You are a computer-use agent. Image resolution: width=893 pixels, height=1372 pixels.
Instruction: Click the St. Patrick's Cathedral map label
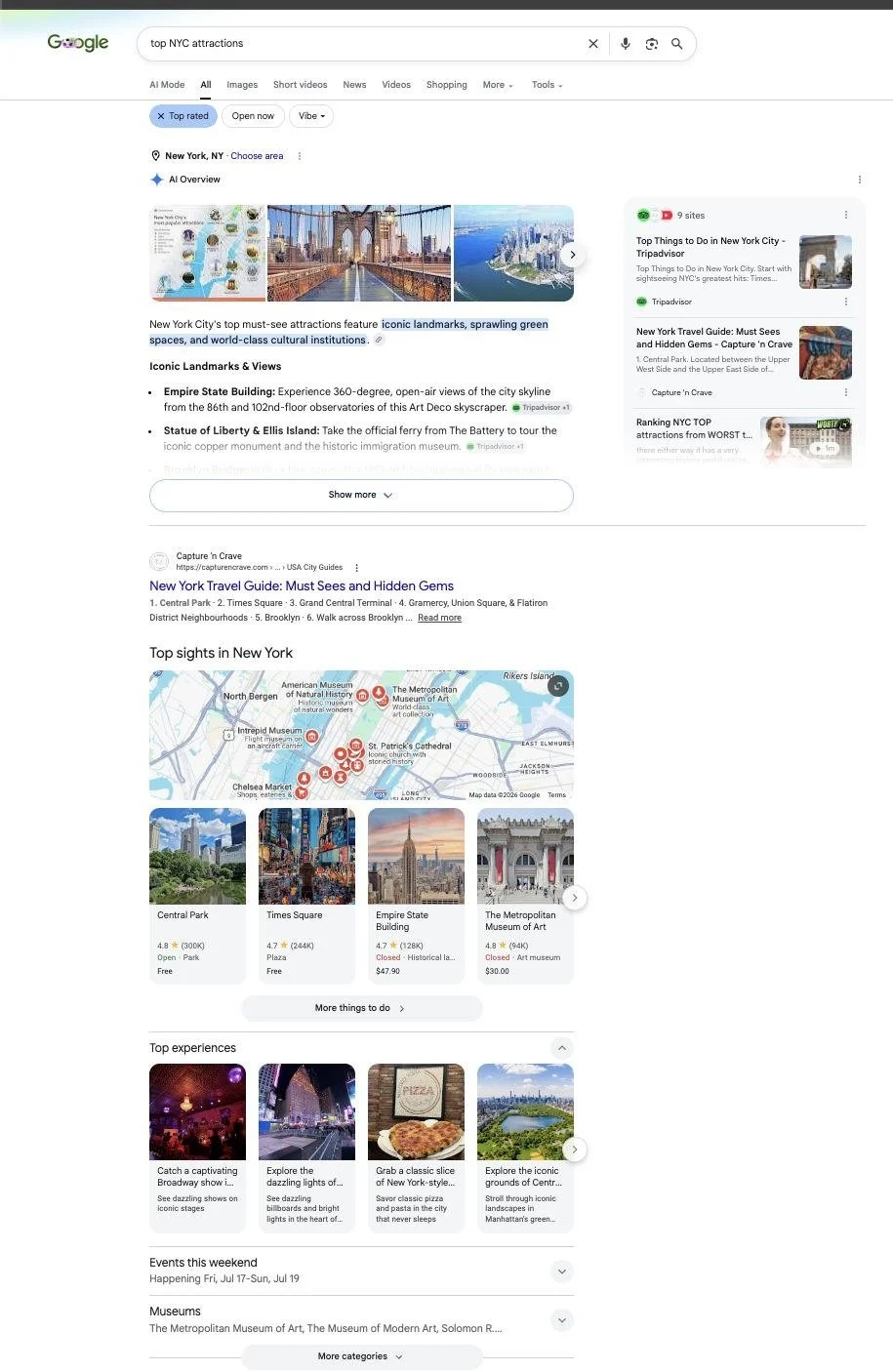click(x=410, y=747)
